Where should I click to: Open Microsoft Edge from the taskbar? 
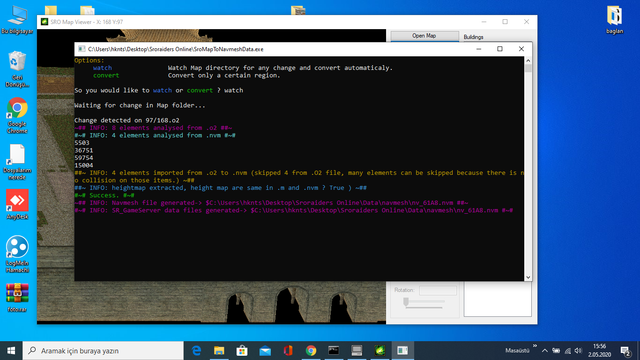coord(196,351)
